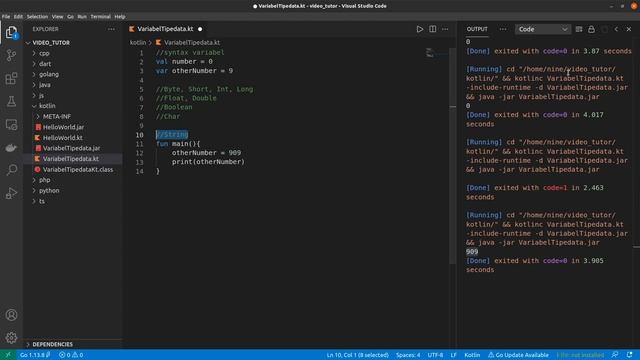Open additional panel views menu
The width and height of the screenshot is (640, 360).
click(x=503, y=29)
